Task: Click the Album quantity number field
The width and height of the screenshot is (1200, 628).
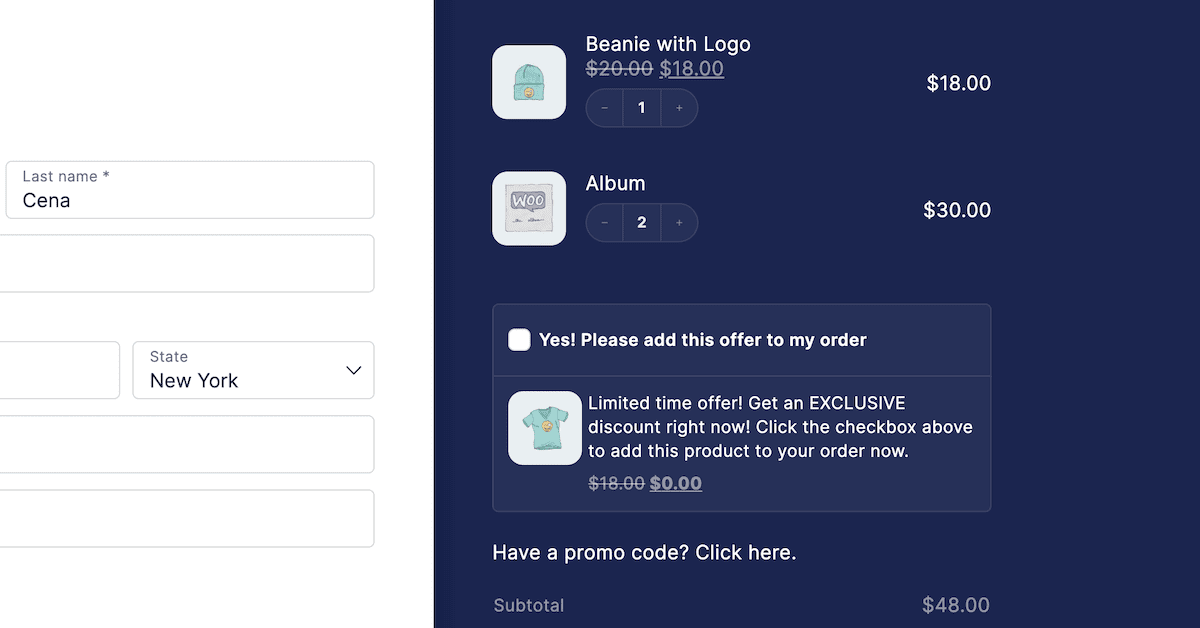Action: pyautogui.click(x=641, y=223)
